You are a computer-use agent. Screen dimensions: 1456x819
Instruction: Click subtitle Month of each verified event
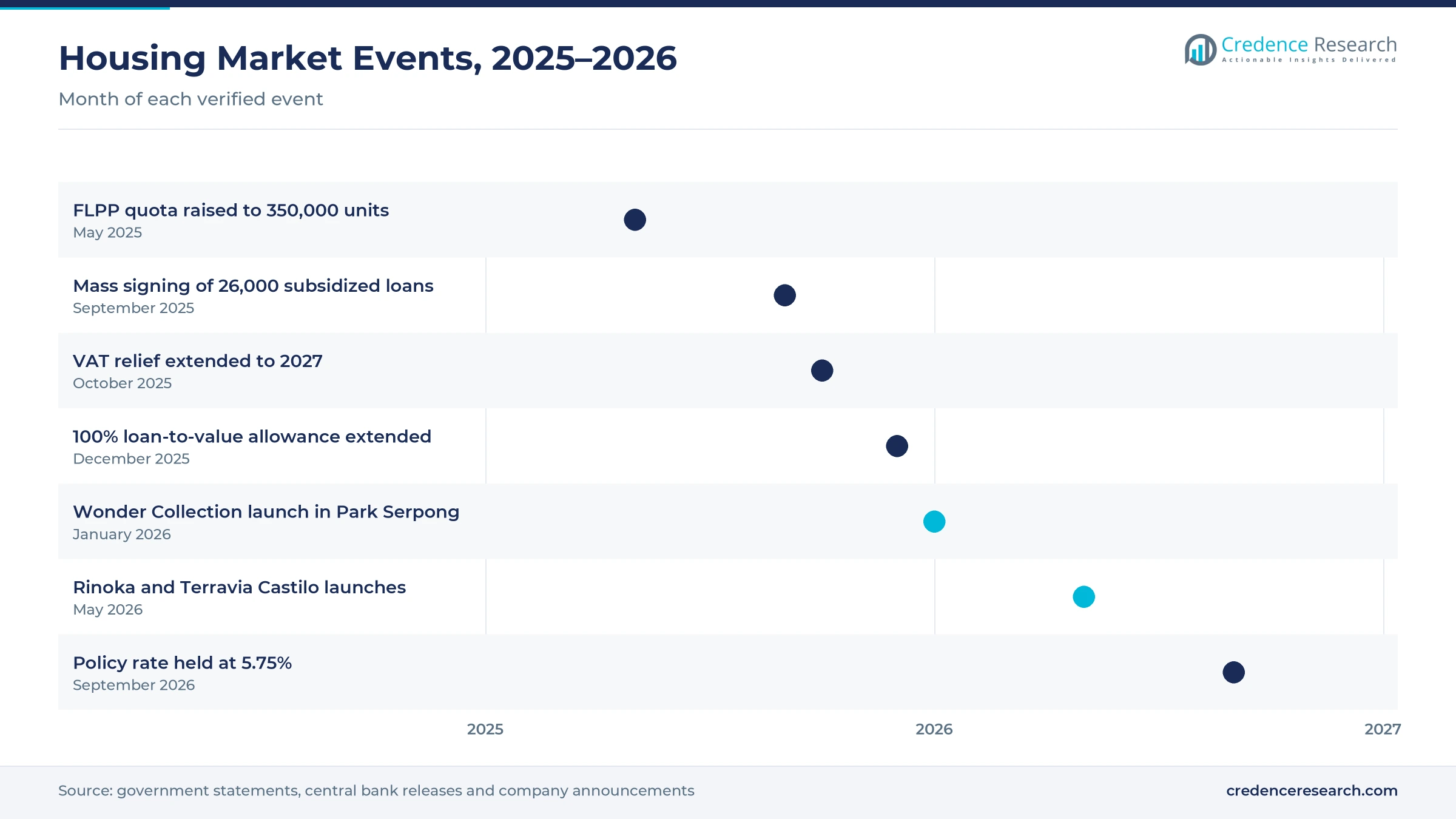pos(190,99)
